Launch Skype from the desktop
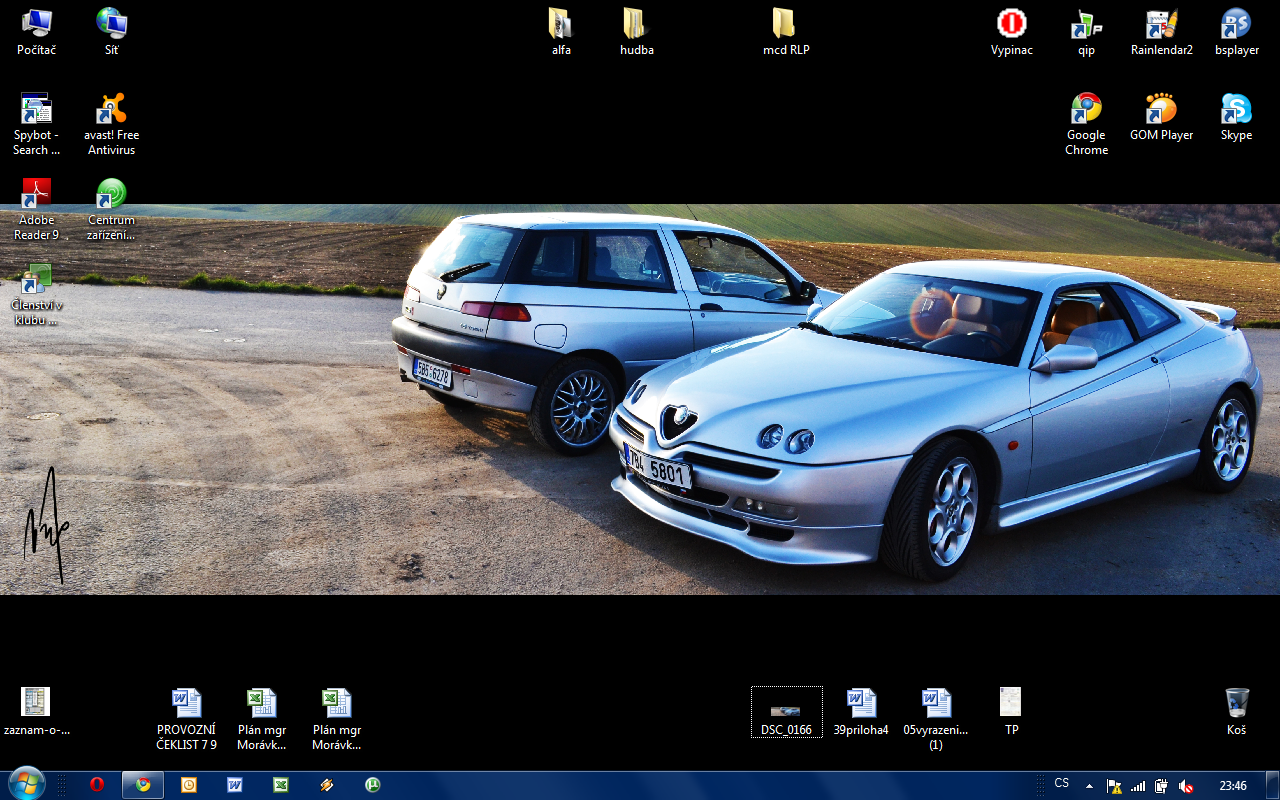This screenshot has height=800, width=1280. (1236, 109)
